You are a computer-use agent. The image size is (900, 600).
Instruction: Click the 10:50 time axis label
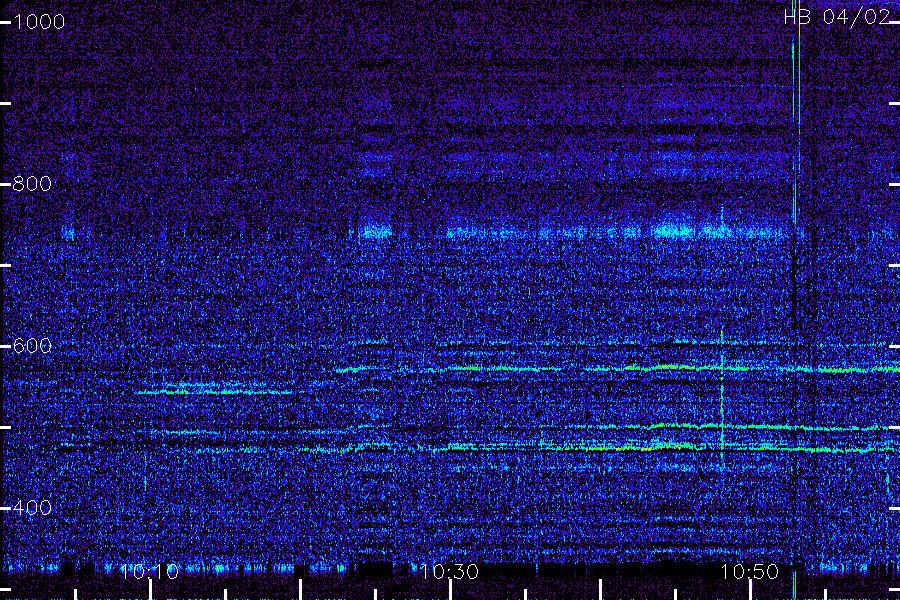[x=750, y=571]
